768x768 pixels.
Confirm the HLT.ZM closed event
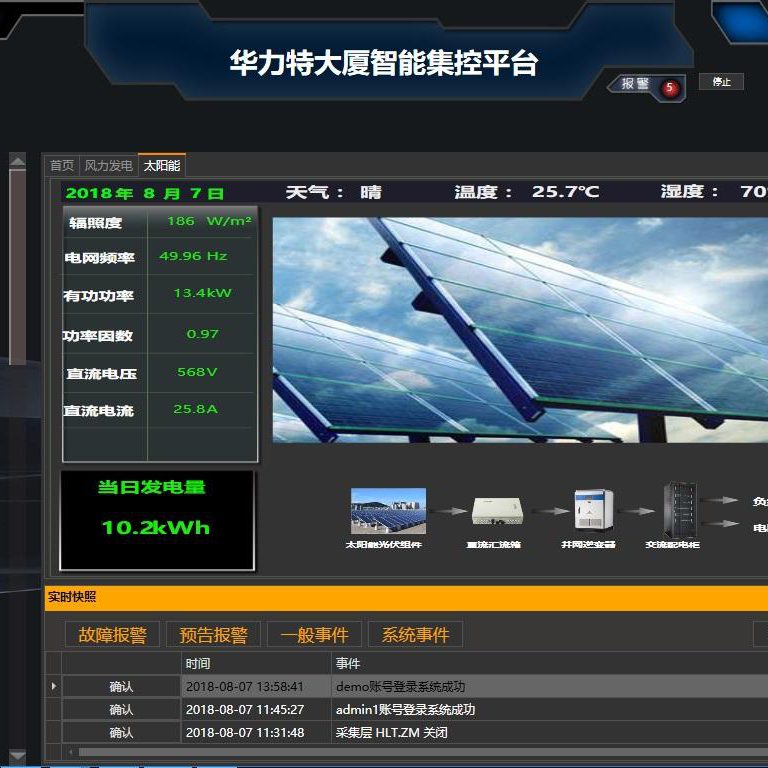pos(121,733)
